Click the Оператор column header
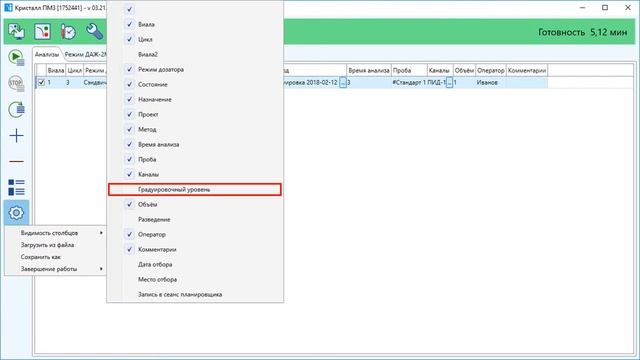 point(491,70)
